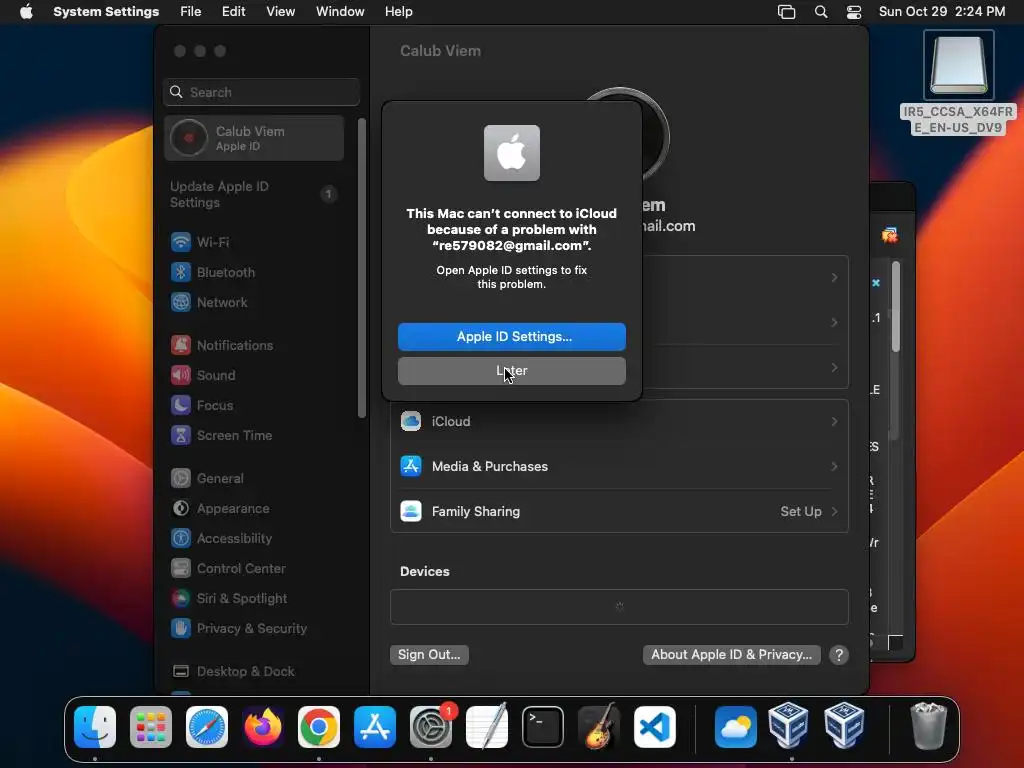Click the Appearance icon in sidebar
The height and width of the screenshot is (768, 1024).
[181, 509]
